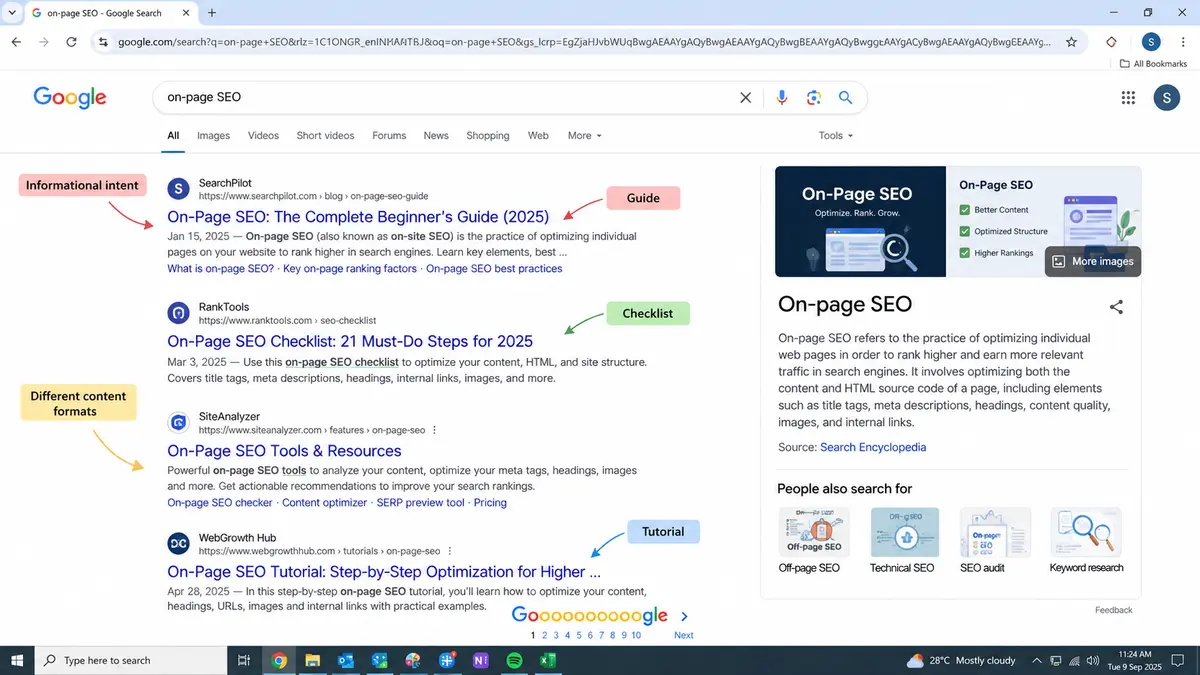Open On-Page SEO Complete Beginner's Guide result
This screenshot has height=675, width=1200.
[358, 216]
